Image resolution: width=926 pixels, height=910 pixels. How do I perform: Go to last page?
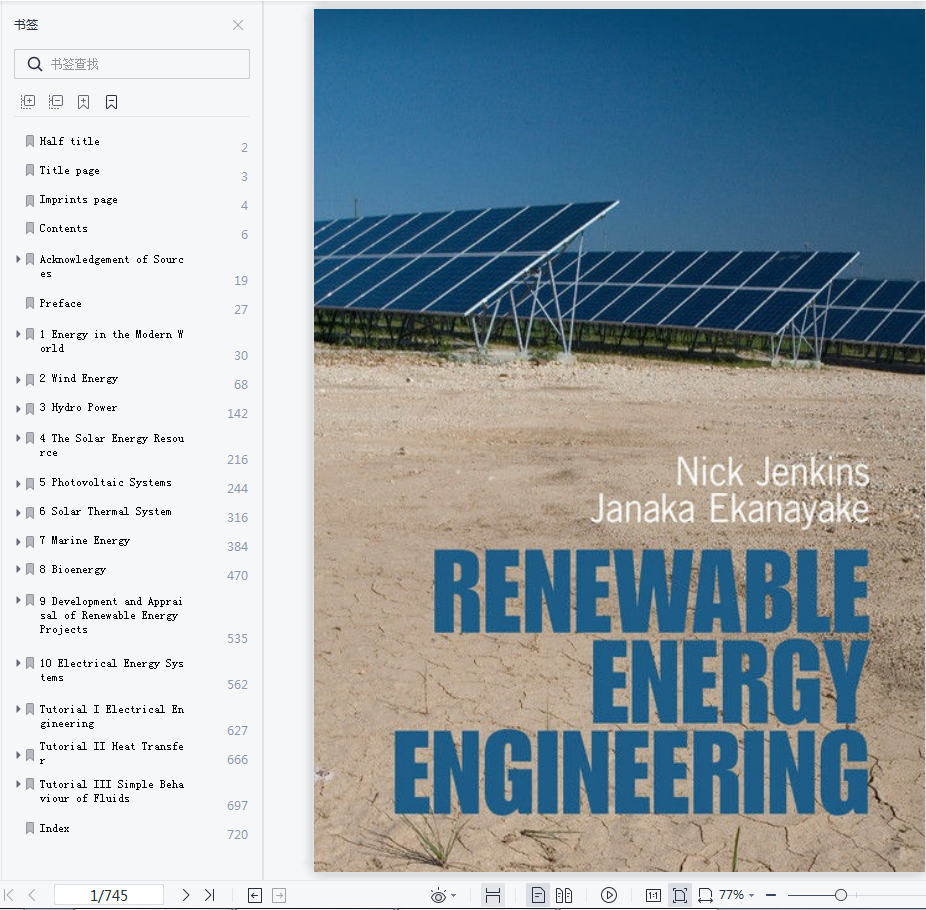pyautogui.click(x=210, y=895)
